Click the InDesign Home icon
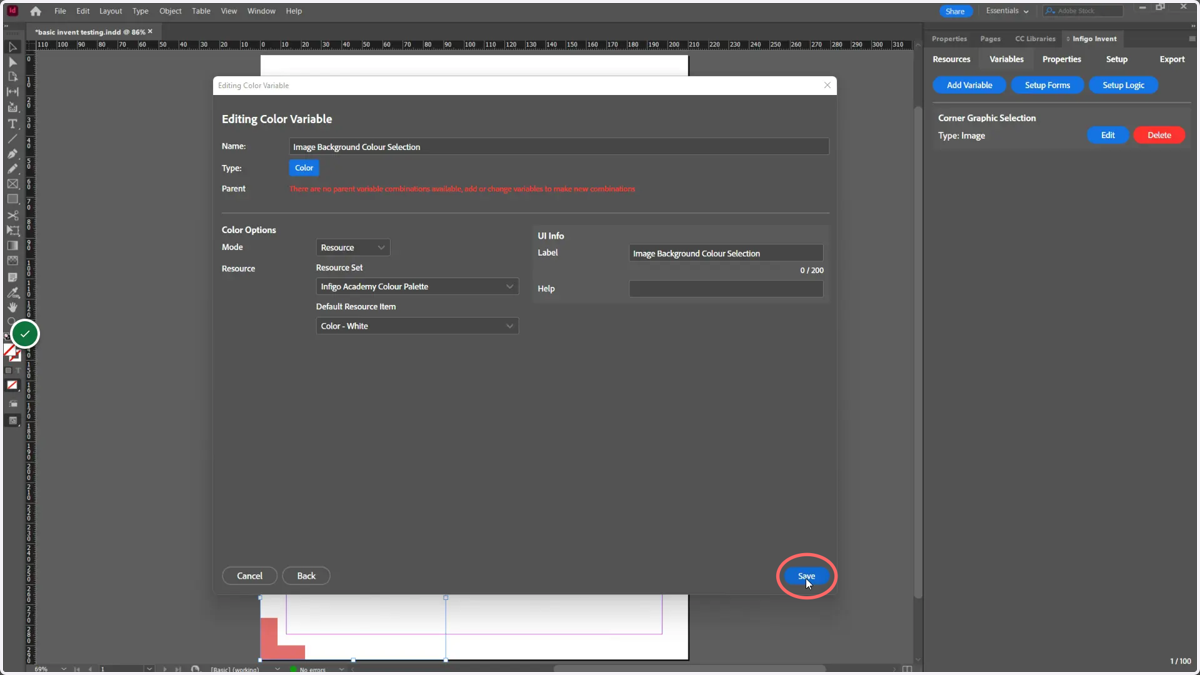Screen dimensions: 1200x675 pyautogui.click(x=36, y=11)
